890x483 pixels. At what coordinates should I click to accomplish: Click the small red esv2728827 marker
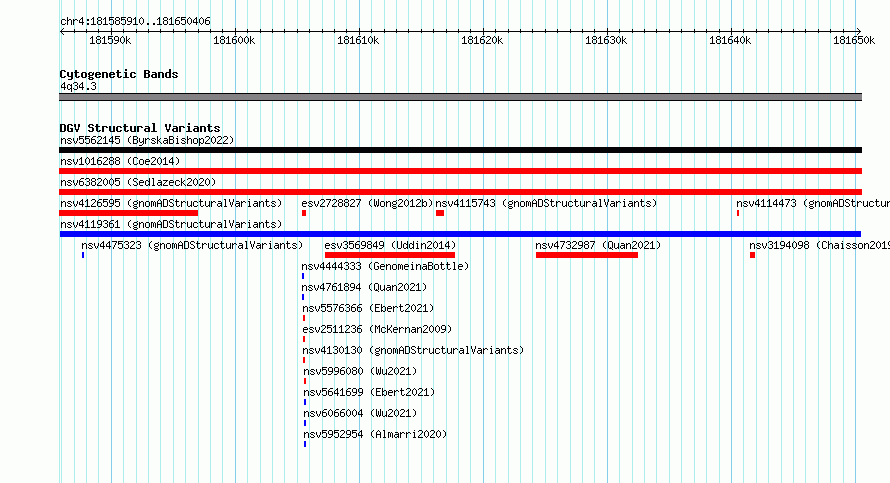coord(304,213)
